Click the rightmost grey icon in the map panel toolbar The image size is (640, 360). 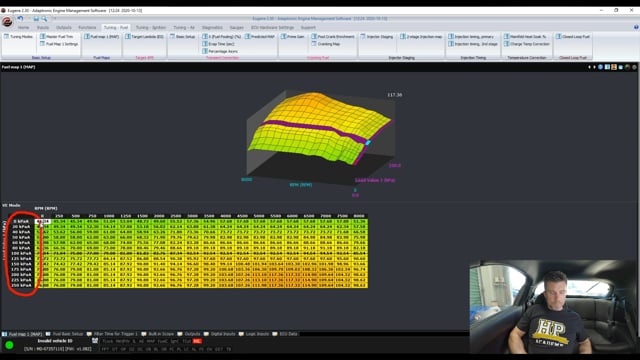634,67
